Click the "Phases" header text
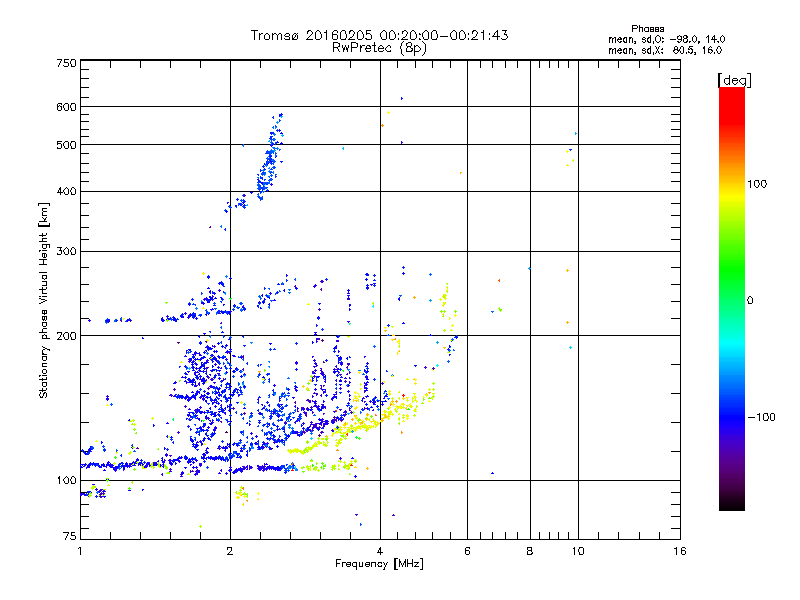Viewport: 800px width, 600px height. click(647, 29)
